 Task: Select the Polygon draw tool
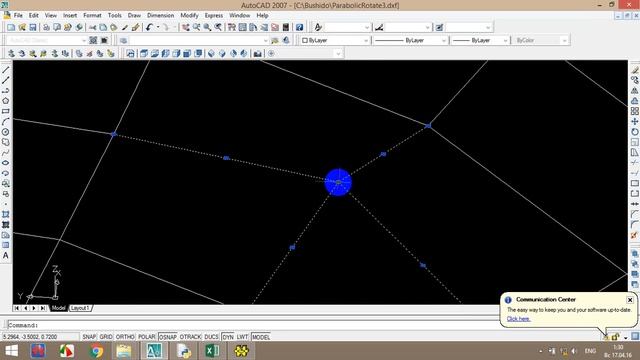6,101
